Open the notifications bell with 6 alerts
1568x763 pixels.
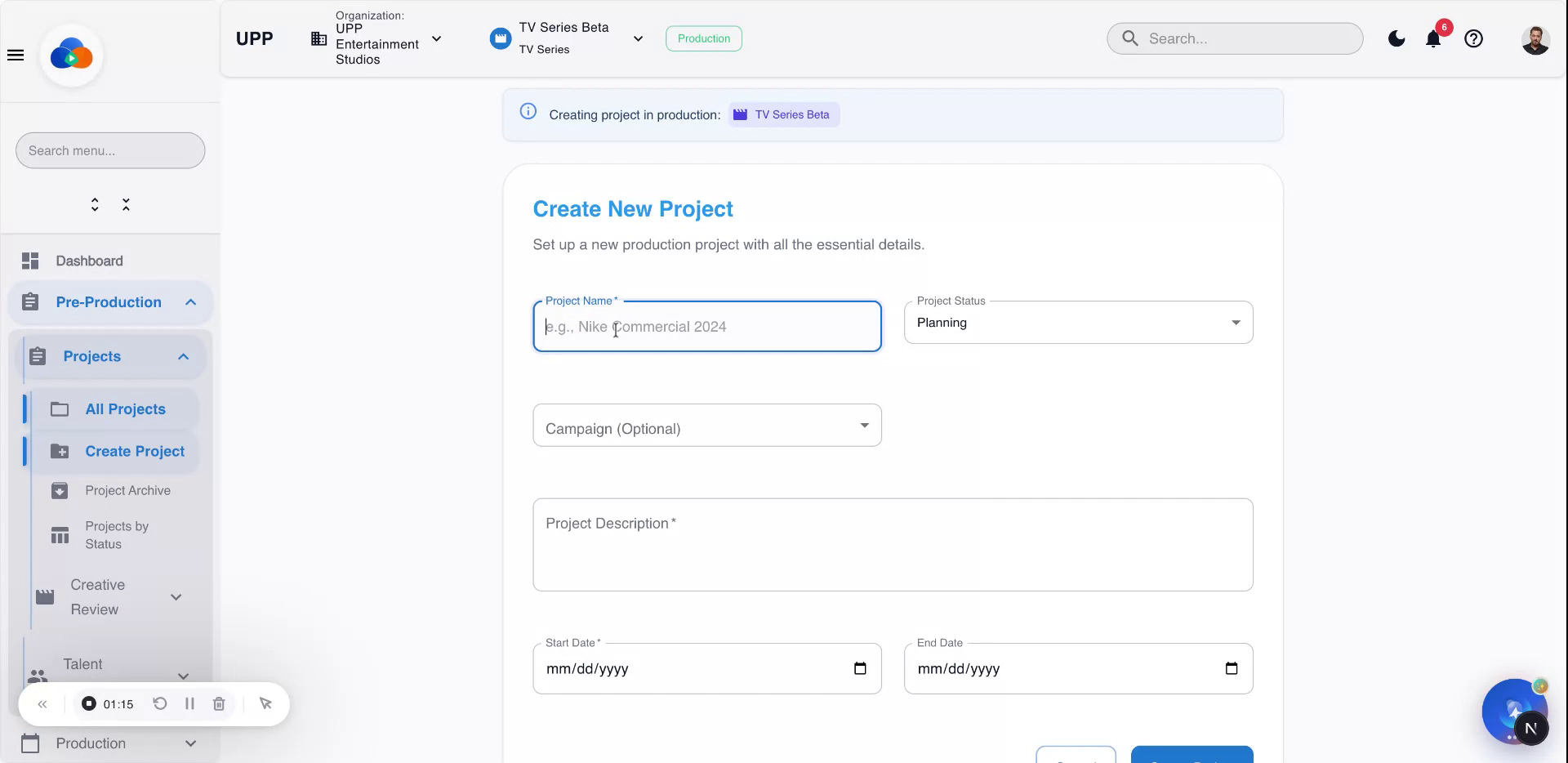click(1433, 38)
